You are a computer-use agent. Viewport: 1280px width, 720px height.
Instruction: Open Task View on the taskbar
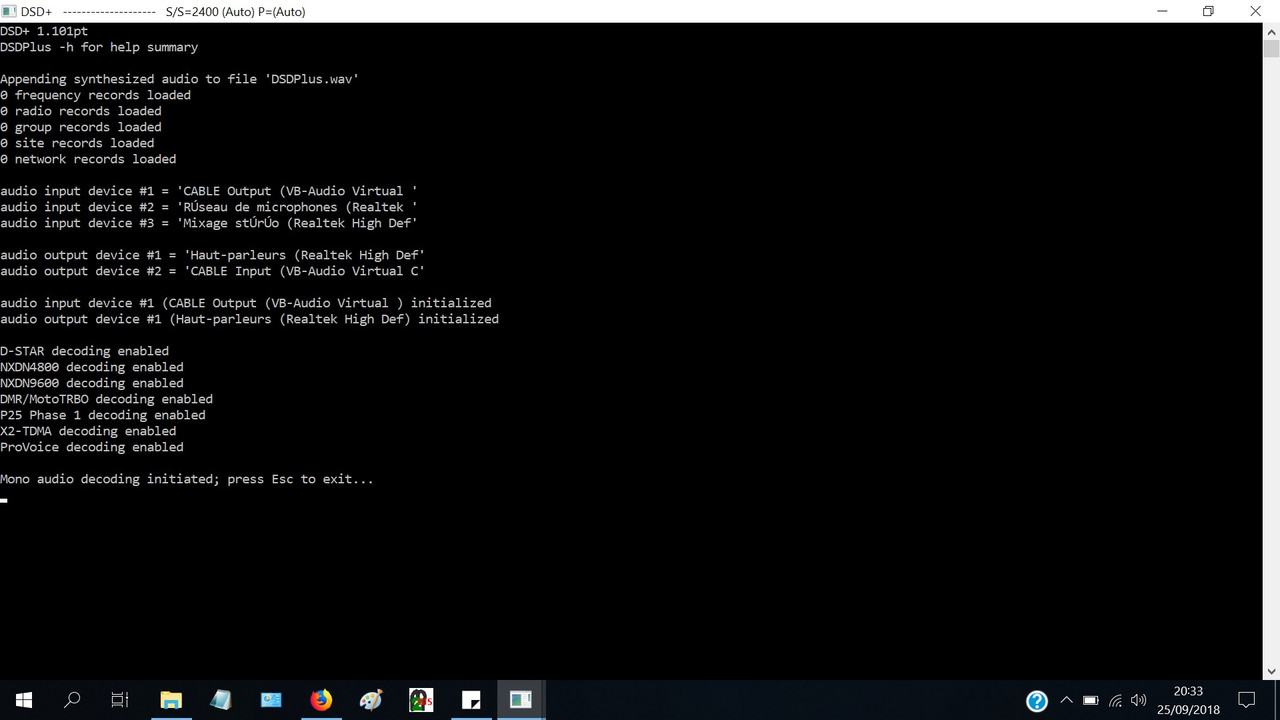[120, 700]
